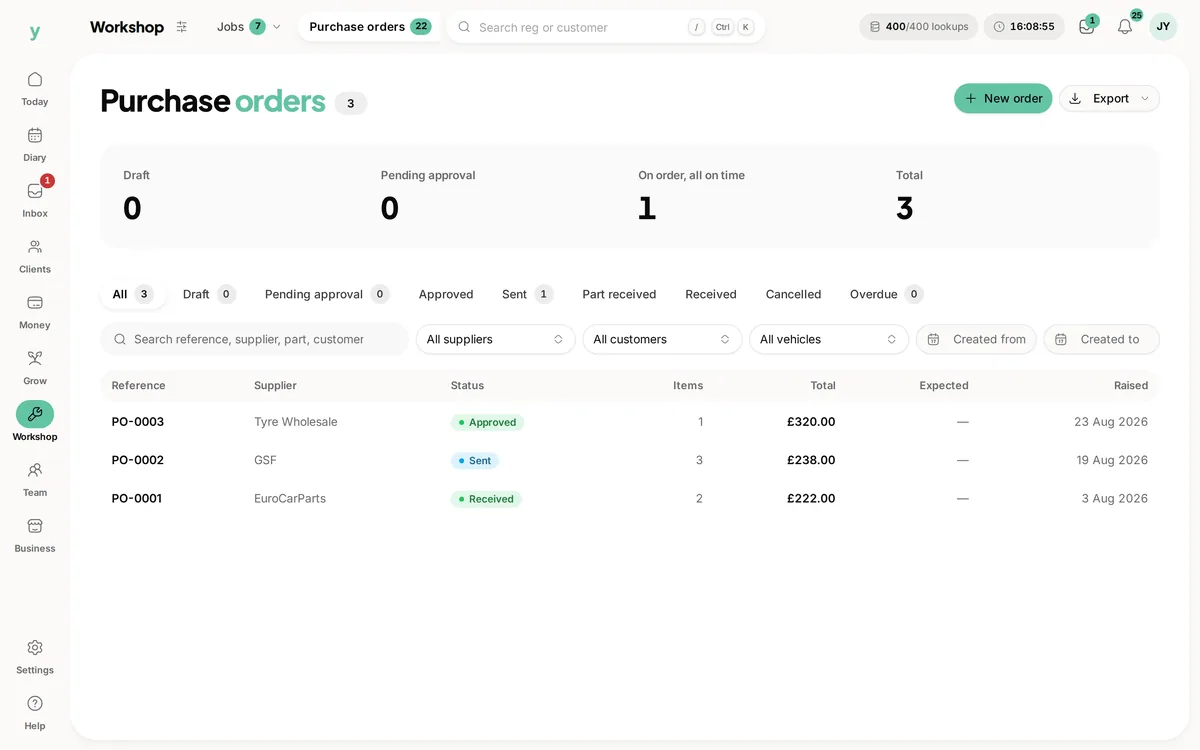Open the Business section in sidebar
Image resolution: width=1200 pixels, height=750 pixels.
click(x=35, y=535)
